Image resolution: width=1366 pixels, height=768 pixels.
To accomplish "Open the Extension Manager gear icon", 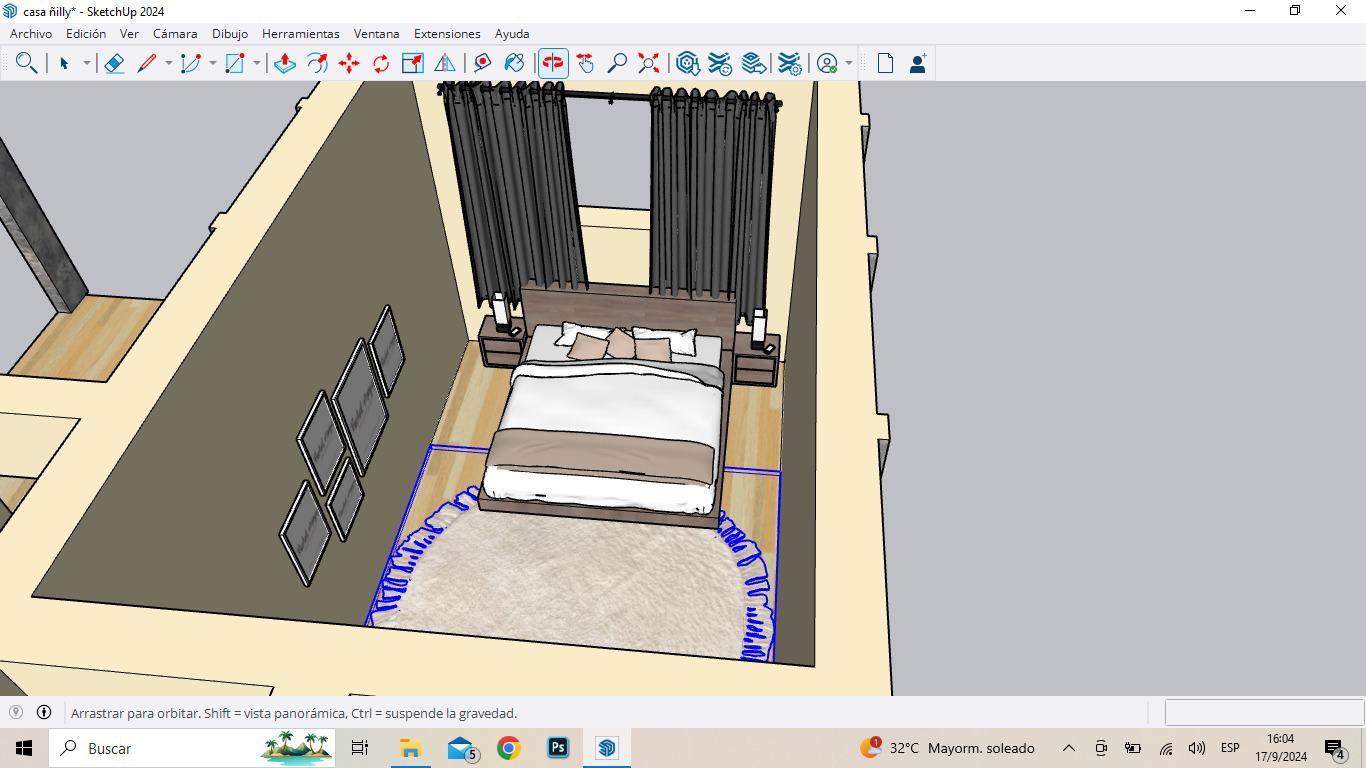I will point(789,63).
